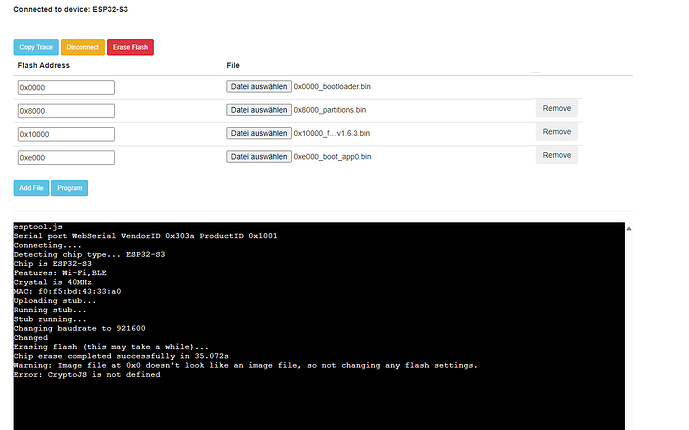The height and width of the screenshot is (430, 689).
Task: Select the MAC address line in console
Action: tap(67, 291)
